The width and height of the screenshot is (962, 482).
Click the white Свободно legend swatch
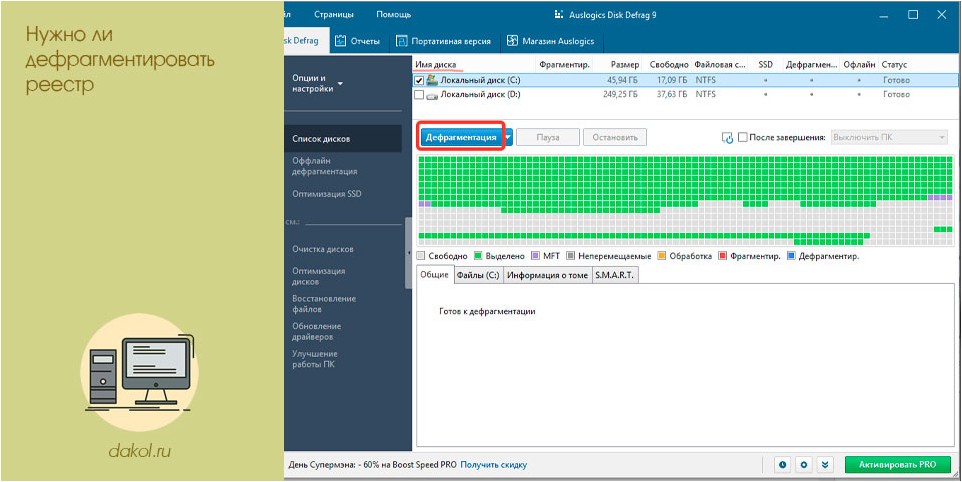(x=421, y=256)
